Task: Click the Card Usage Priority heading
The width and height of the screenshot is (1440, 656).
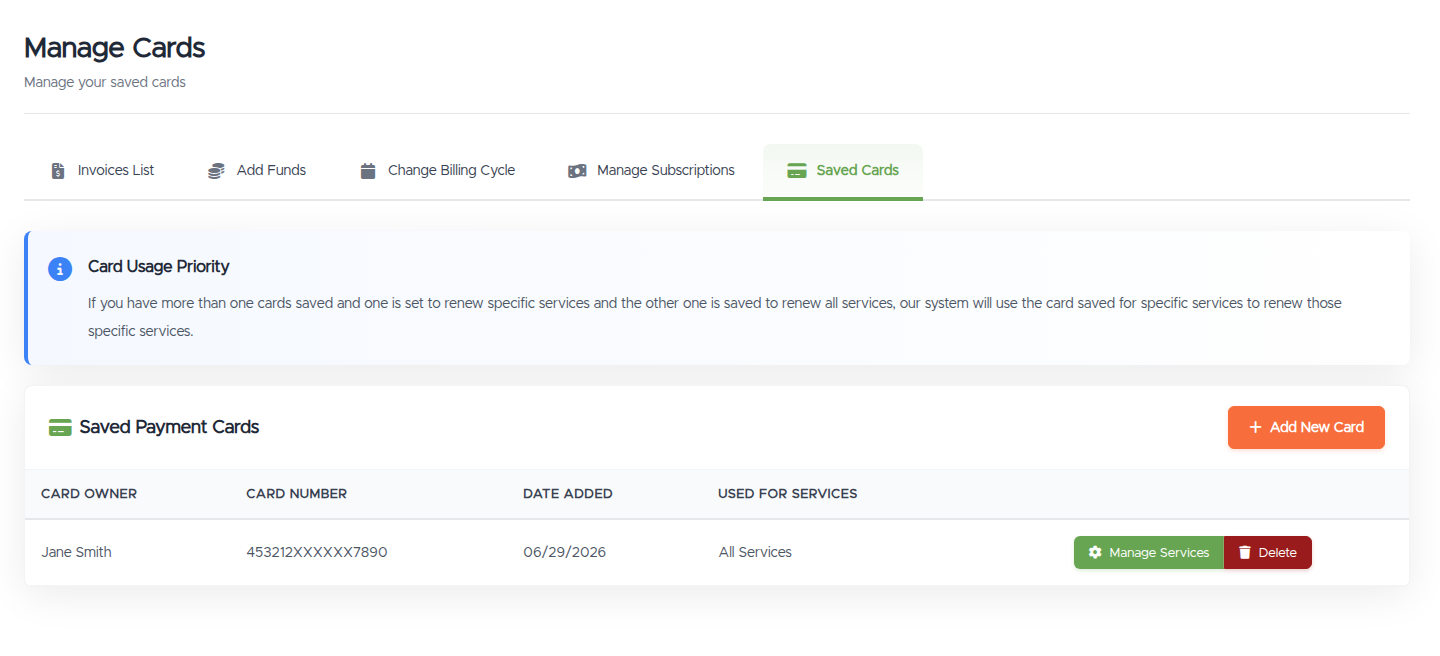Action: click(159, 267)
